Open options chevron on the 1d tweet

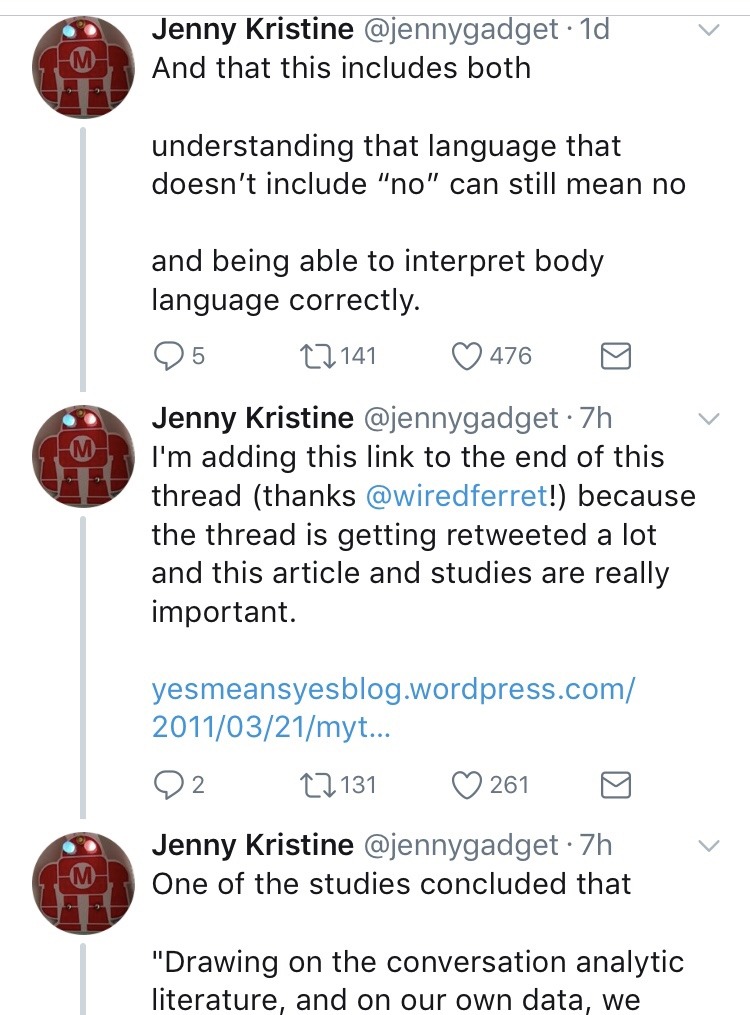coord(708,31)
